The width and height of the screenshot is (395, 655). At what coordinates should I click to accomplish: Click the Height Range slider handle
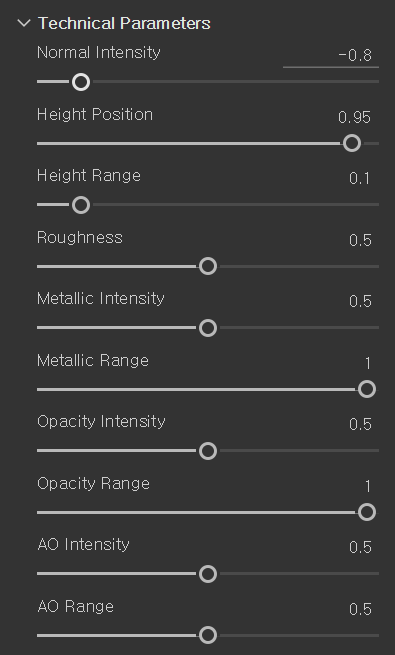coord(81,205)
